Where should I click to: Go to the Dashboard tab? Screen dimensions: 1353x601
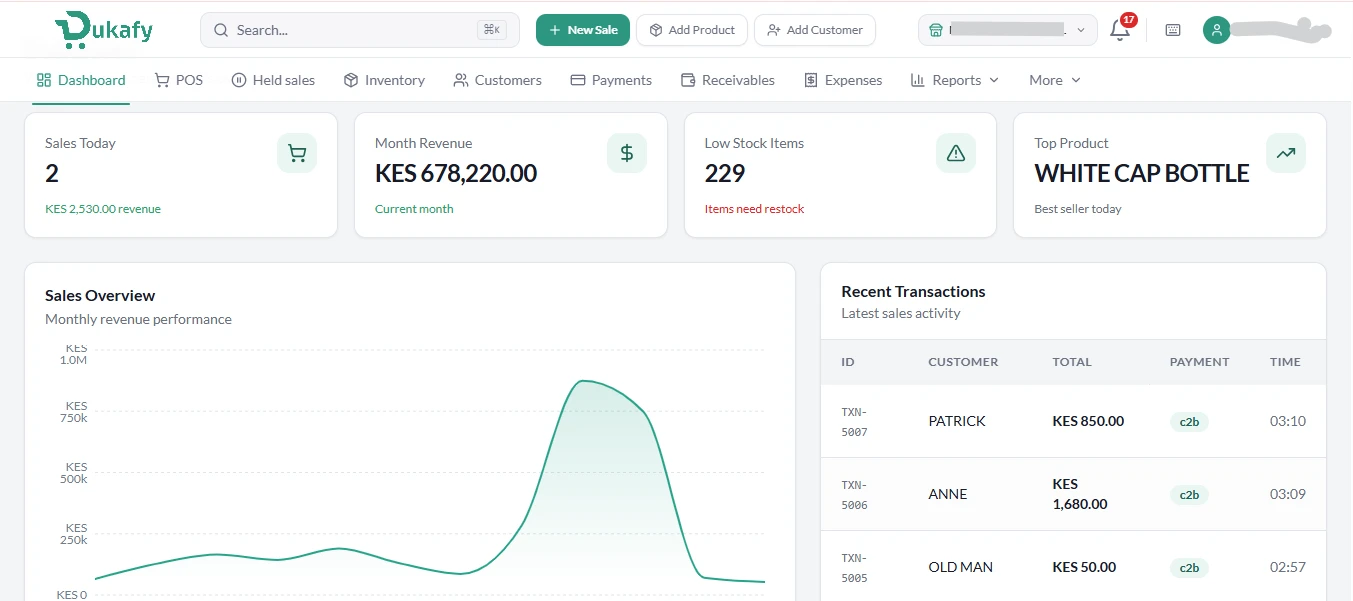[81, 80]
